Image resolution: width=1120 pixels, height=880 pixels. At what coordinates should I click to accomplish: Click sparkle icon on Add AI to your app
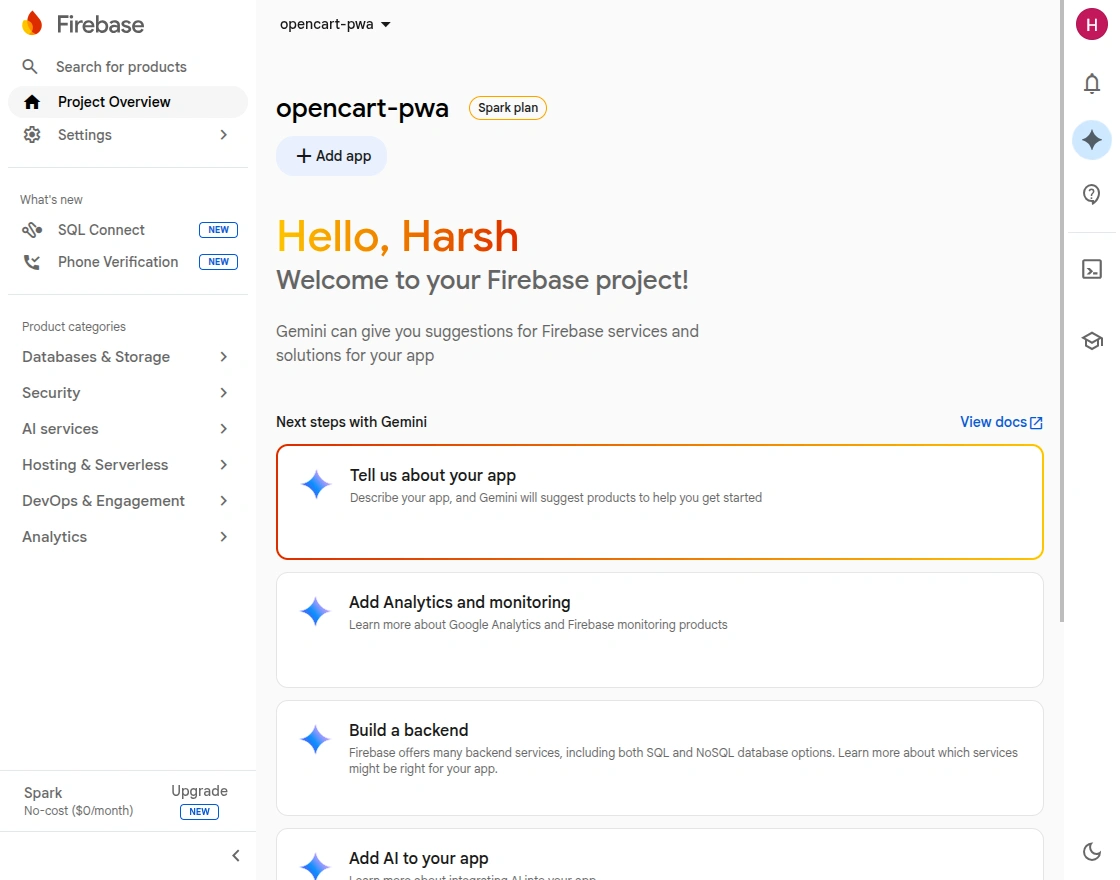coord(315,866)
